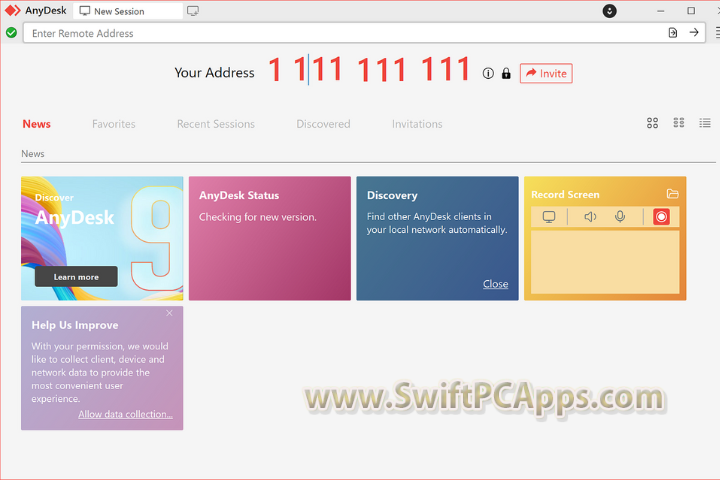Image resolution: width=720 pixels, height=480 pixels.
Task: Switch to list view
Action: point(705,123)
